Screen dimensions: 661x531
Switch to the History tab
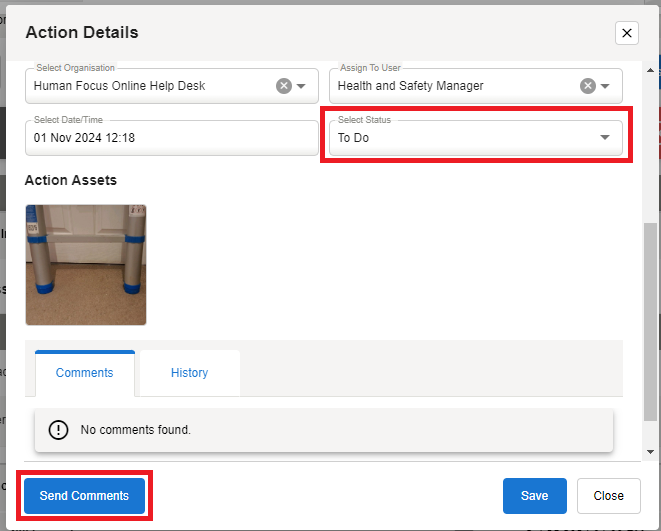(189, 373)
